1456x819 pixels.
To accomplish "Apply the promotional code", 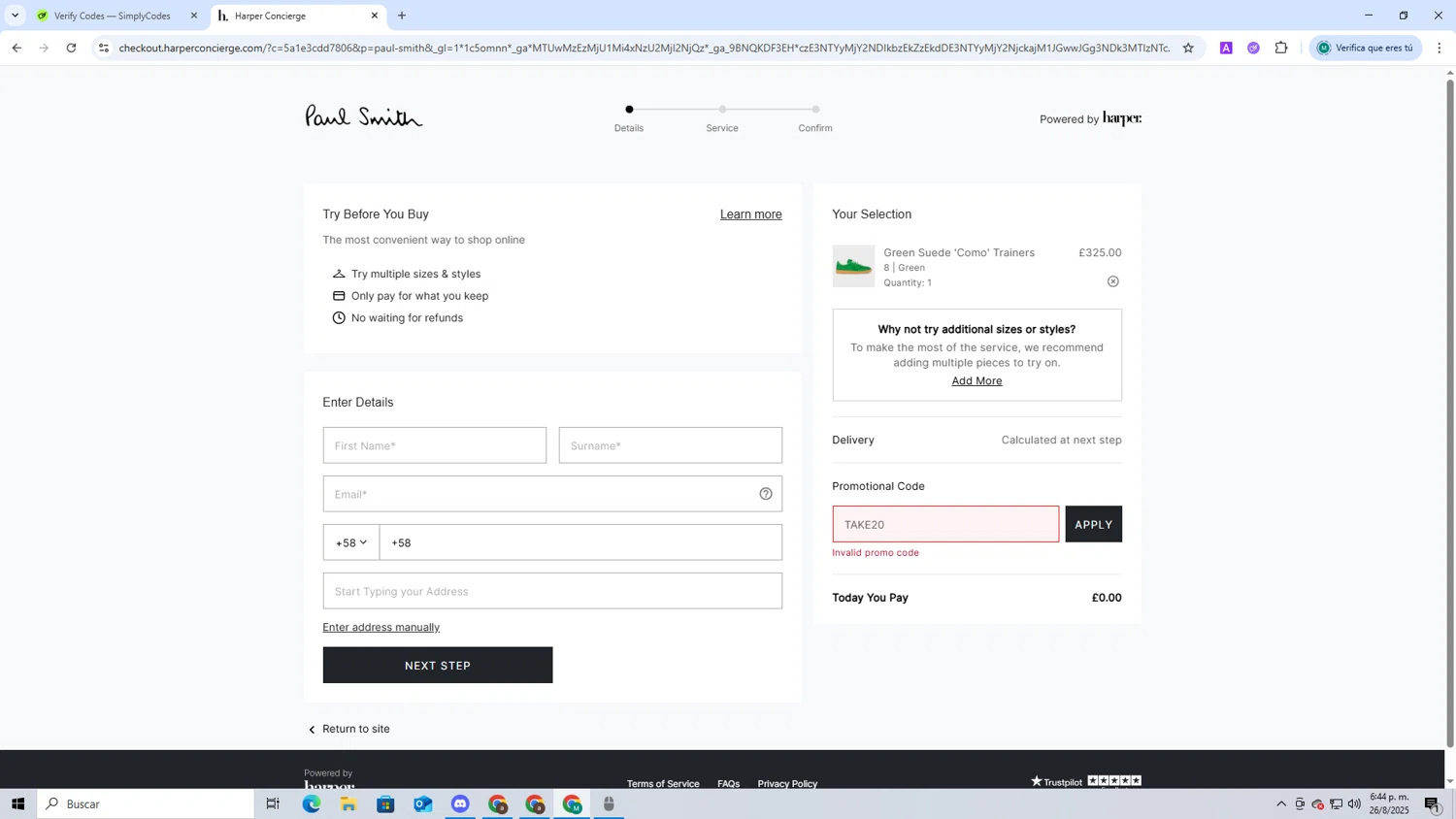I will pyautogui.click(x=1093, y=524).
